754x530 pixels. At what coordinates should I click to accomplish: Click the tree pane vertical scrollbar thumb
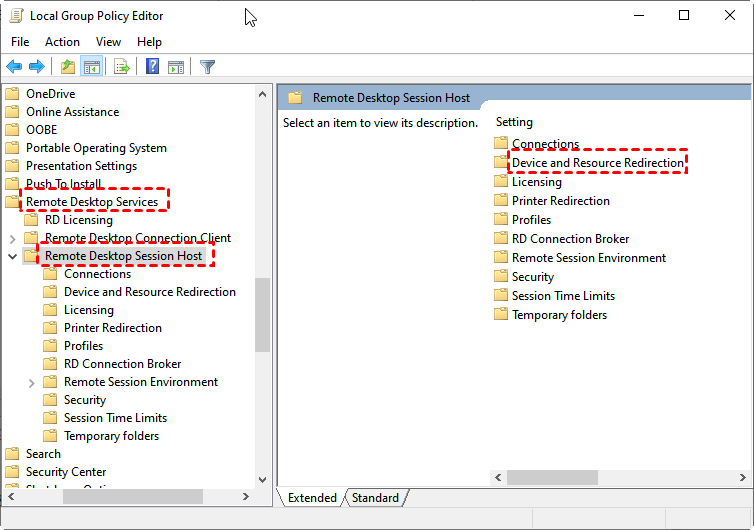(x=263, y=315)
